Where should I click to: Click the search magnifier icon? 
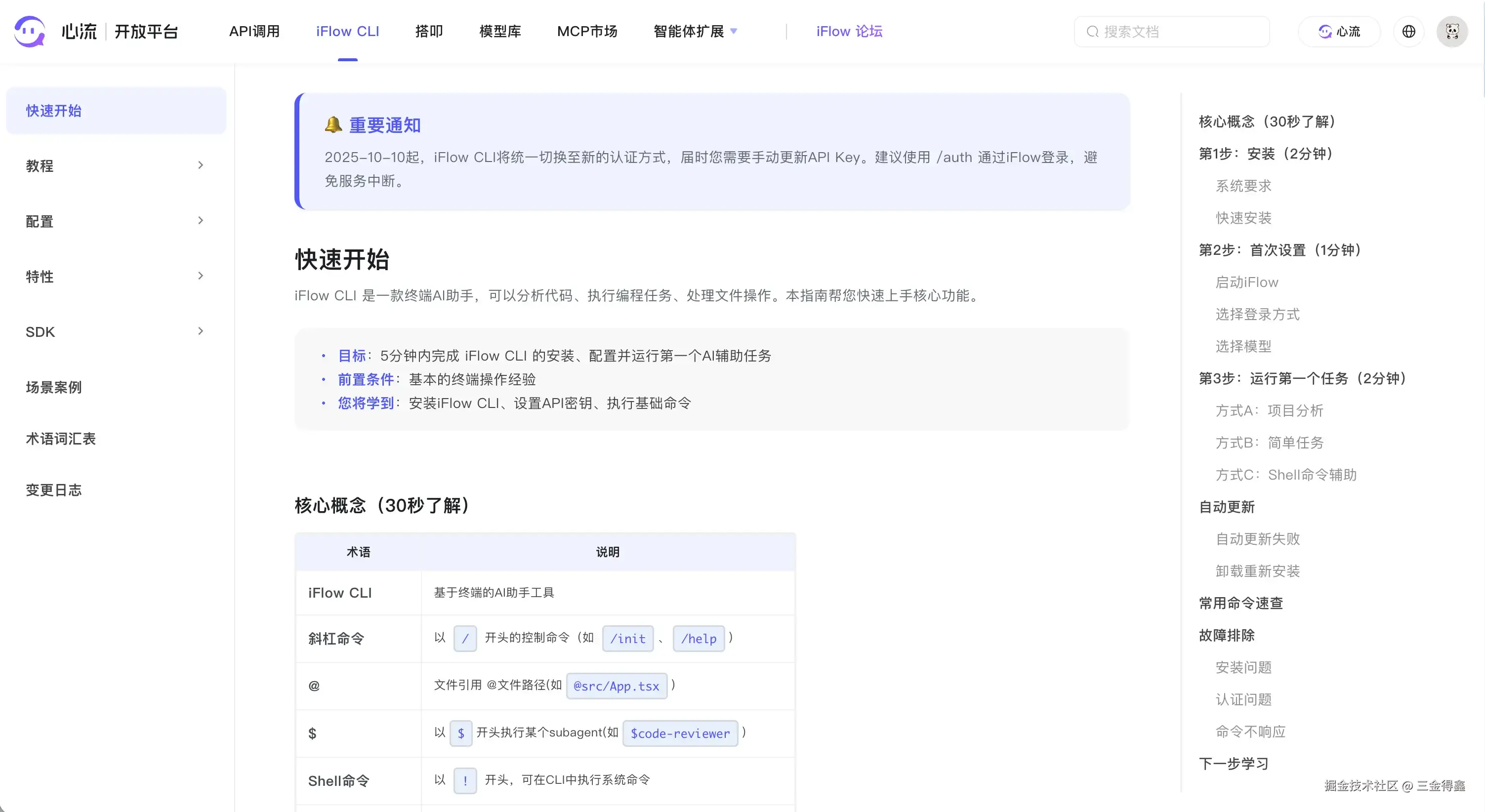tap(1092, 32)
